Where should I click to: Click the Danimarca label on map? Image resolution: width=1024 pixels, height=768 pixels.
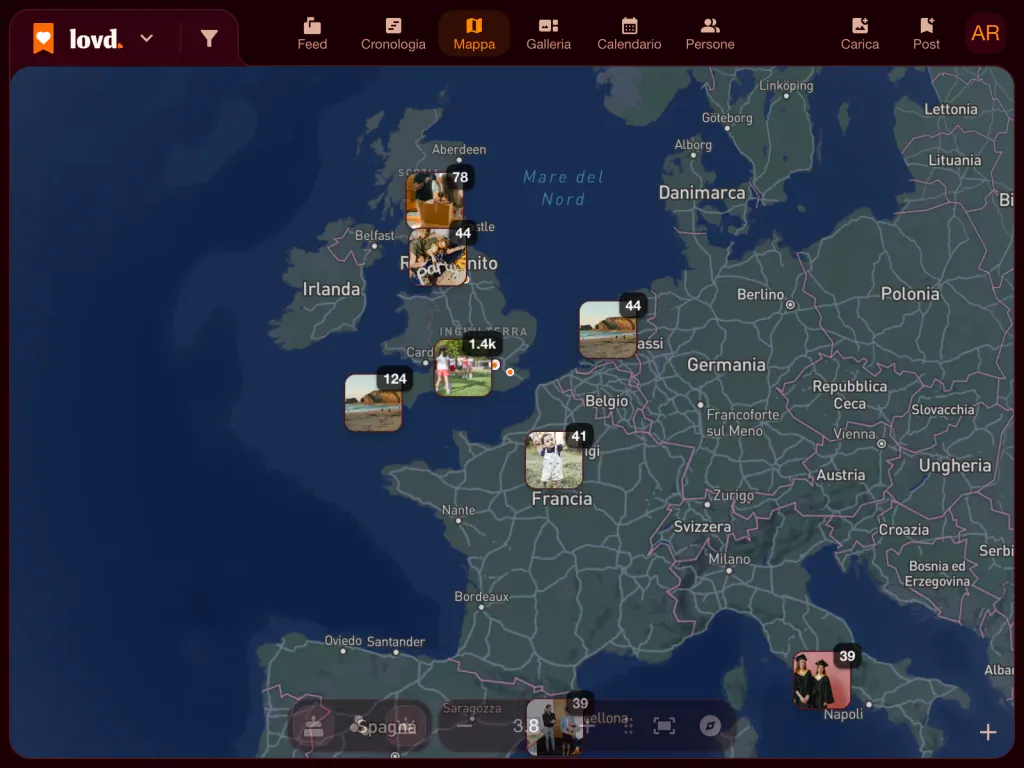click(x=701, y=193)
